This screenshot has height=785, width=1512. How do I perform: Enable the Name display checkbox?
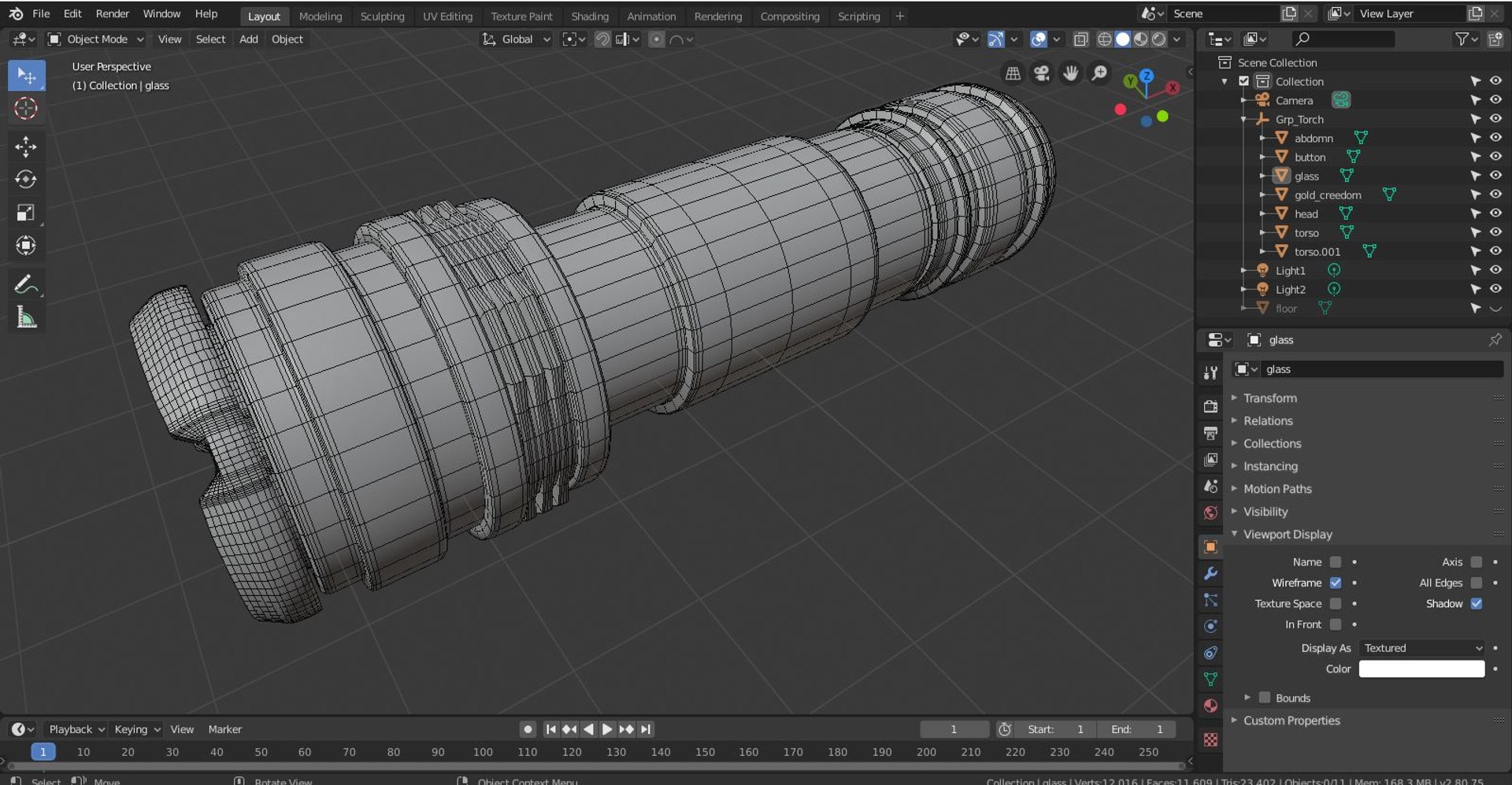pos(1336,562)
